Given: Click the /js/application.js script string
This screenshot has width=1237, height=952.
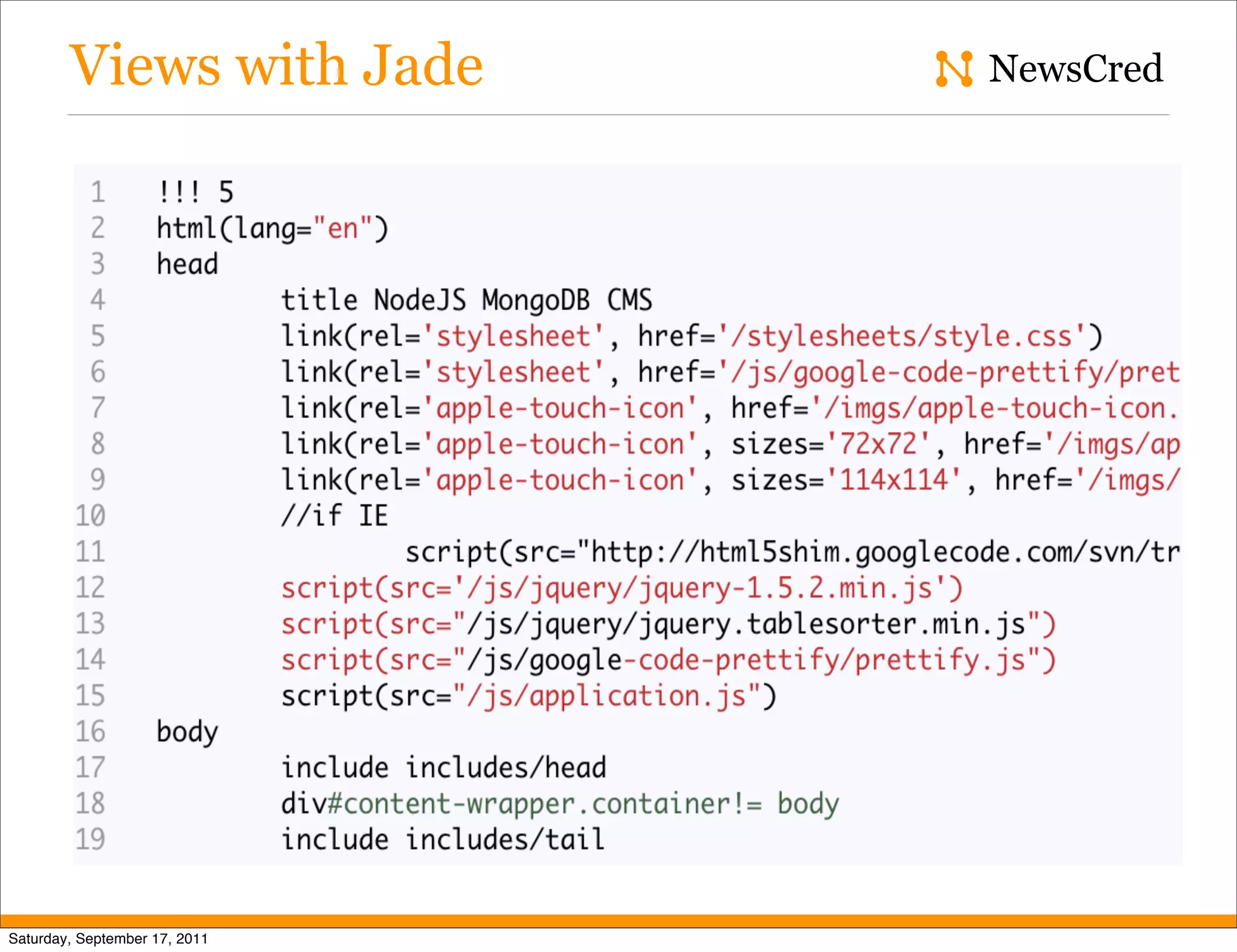Looking at the screenshot, I should point(607,696).
